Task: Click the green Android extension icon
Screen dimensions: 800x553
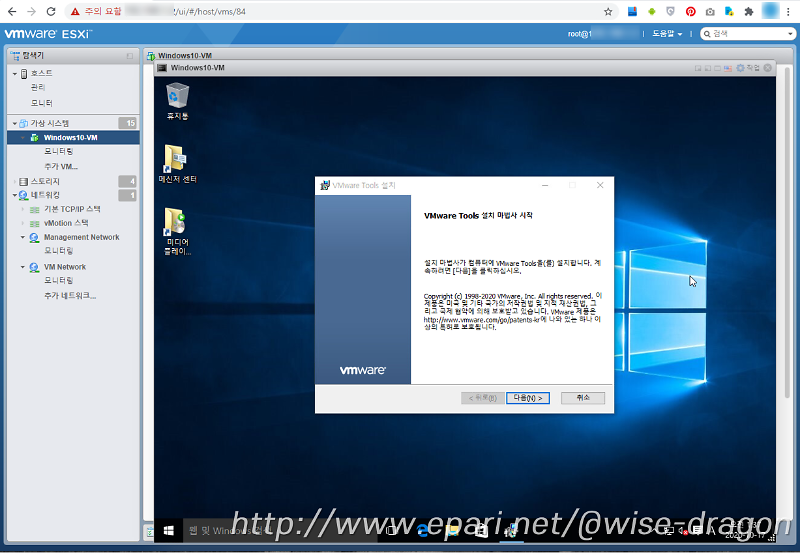Action: [x=652, y=11]
